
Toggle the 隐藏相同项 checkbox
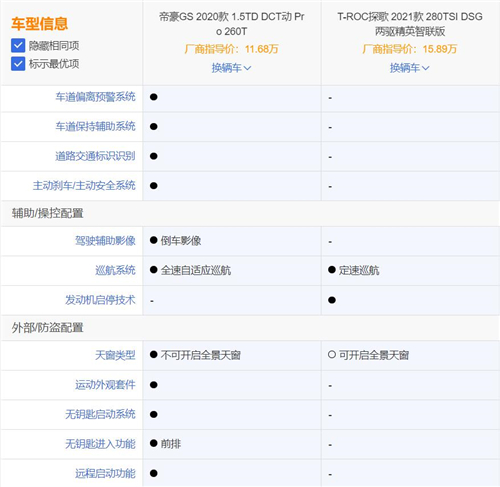18,46
